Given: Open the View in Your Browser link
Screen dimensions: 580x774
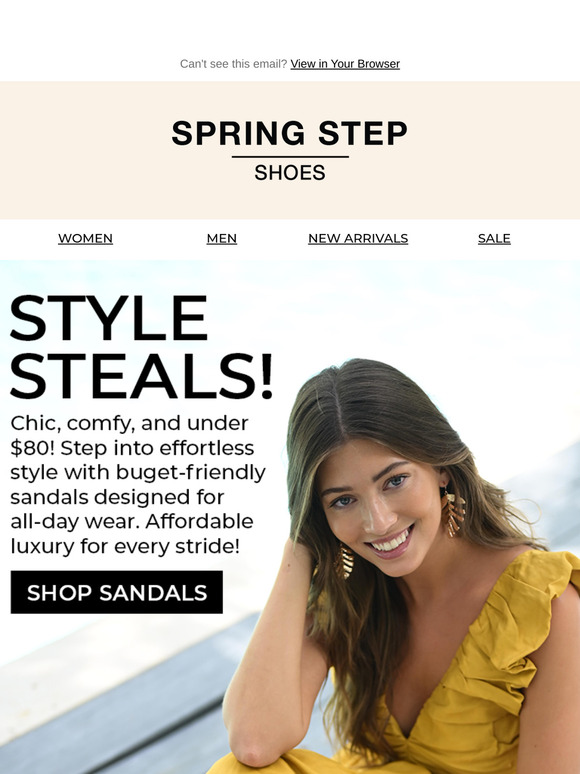Looking at the screenshot, I should [345, 64].
